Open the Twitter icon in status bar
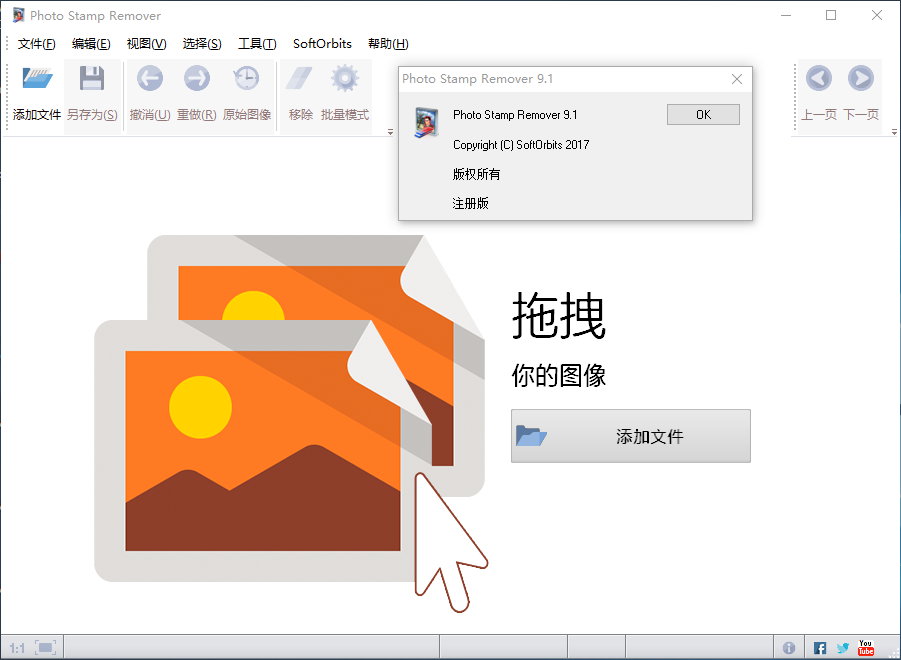The width and height of the screenshot is (901, 660). tap(843, 648)
